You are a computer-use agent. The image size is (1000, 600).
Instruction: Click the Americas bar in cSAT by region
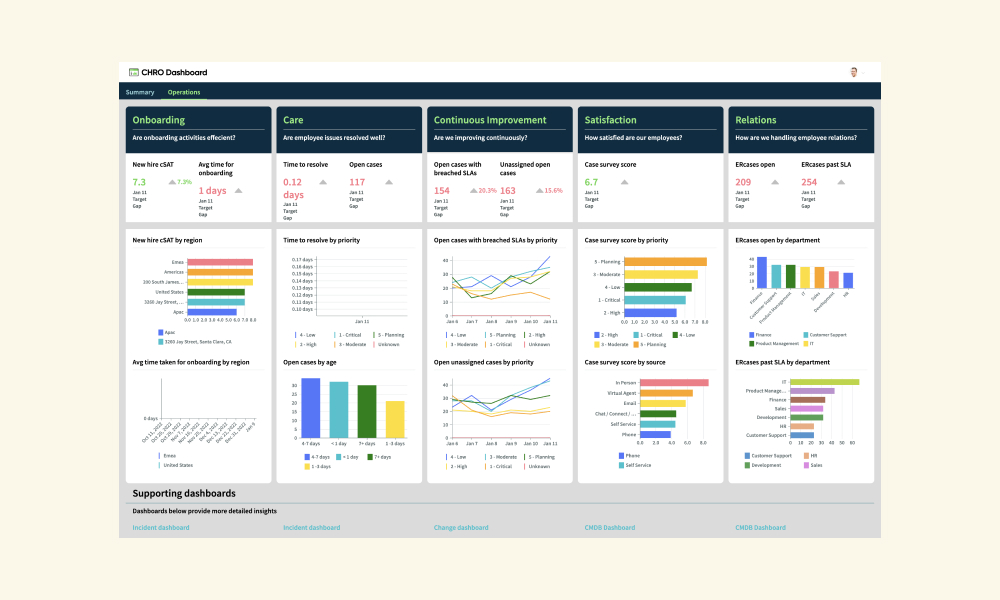(x=220, y=272)
